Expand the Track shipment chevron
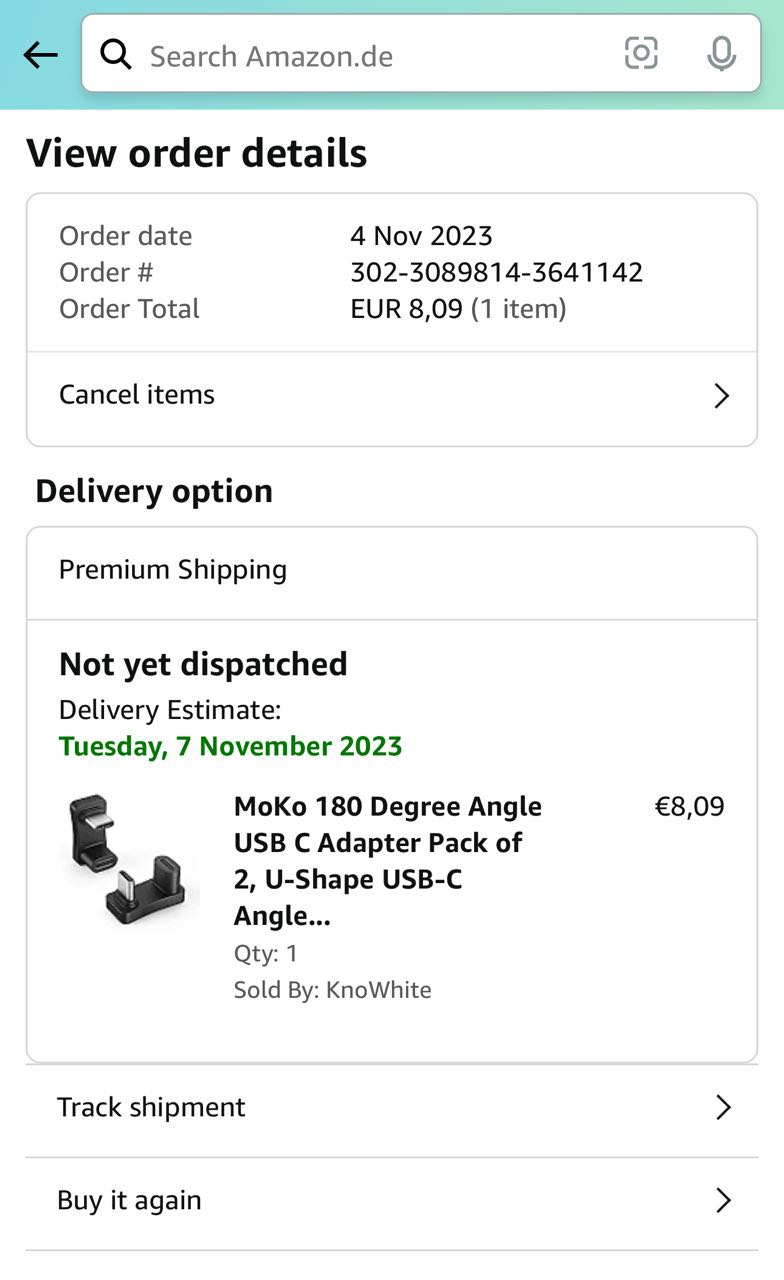Image resolution: width=784 pixels, height=1280 pixels. [x=723, y=1107]
